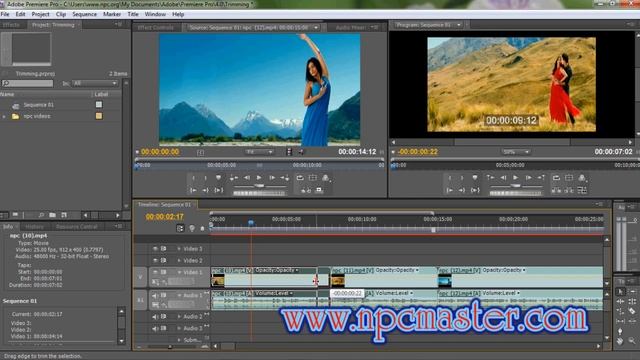Mute Audio 2 track speaker toggle
Image resolution: width=640 pixels, height=360 pixels.
(x=155, y=316)
